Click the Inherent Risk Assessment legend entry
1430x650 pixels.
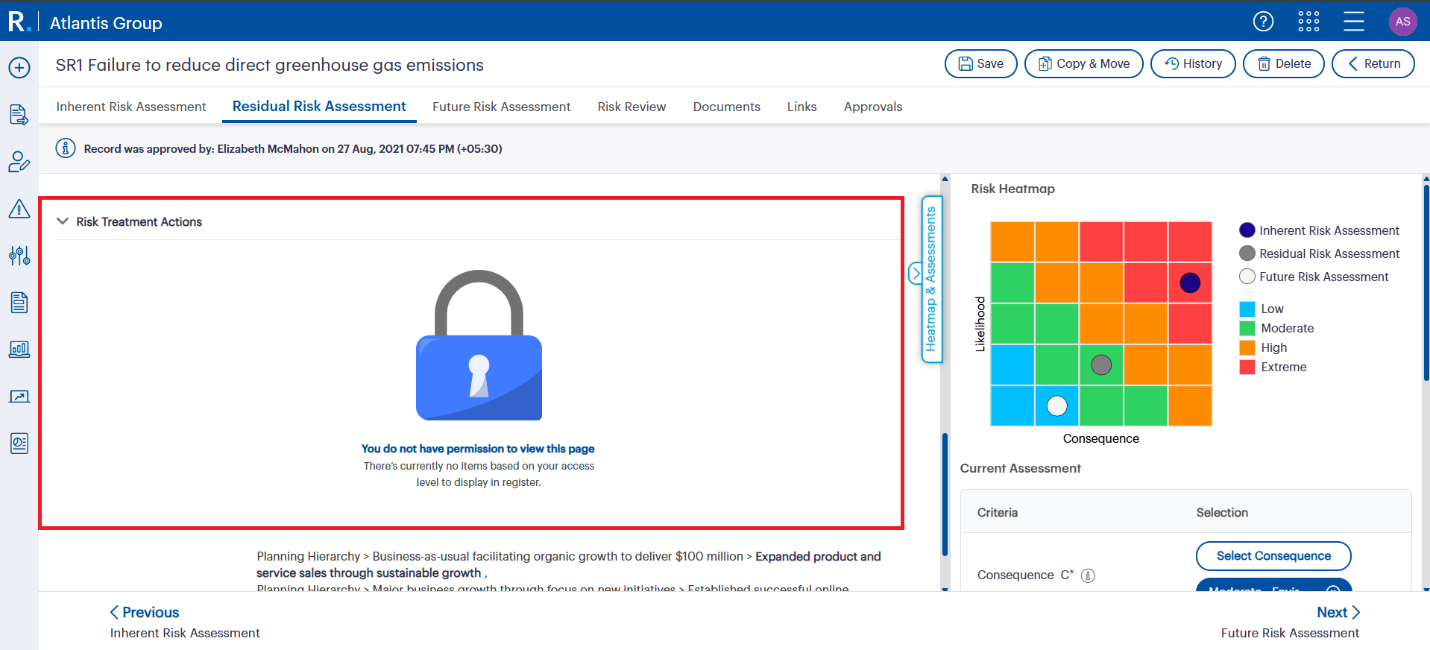tap(1319, 230)
